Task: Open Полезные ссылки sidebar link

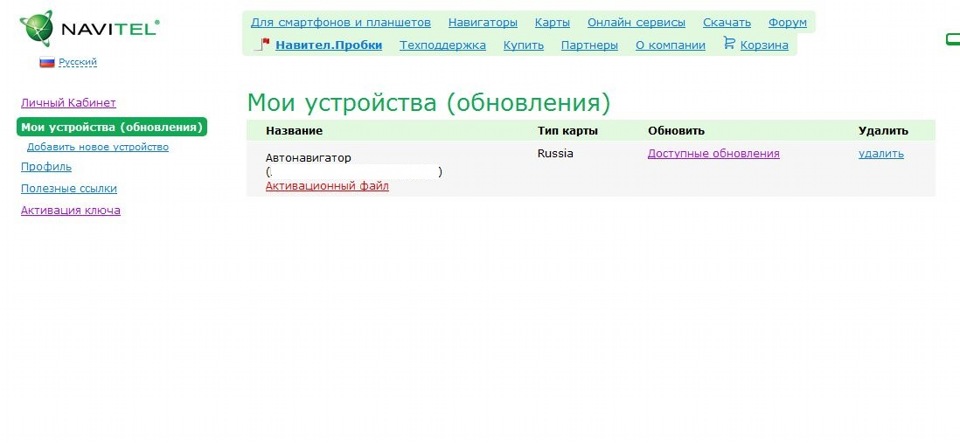Action: [69, 188]
